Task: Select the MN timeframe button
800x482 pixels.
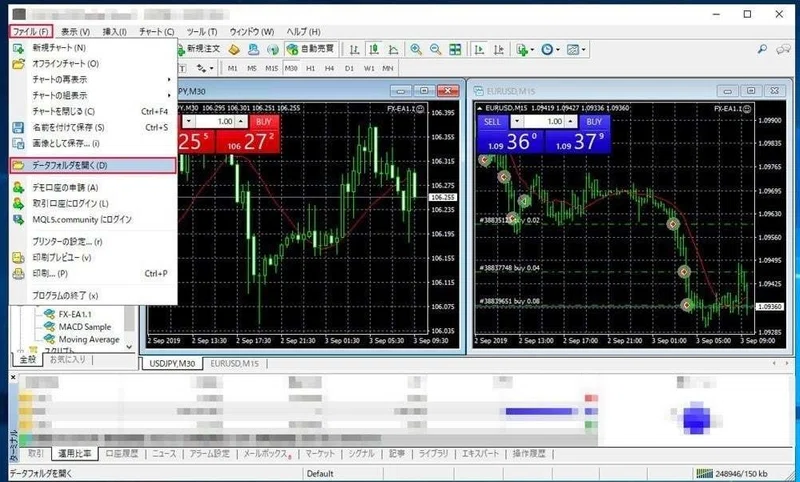Action: pyautogui.click(x=388, y=68)
